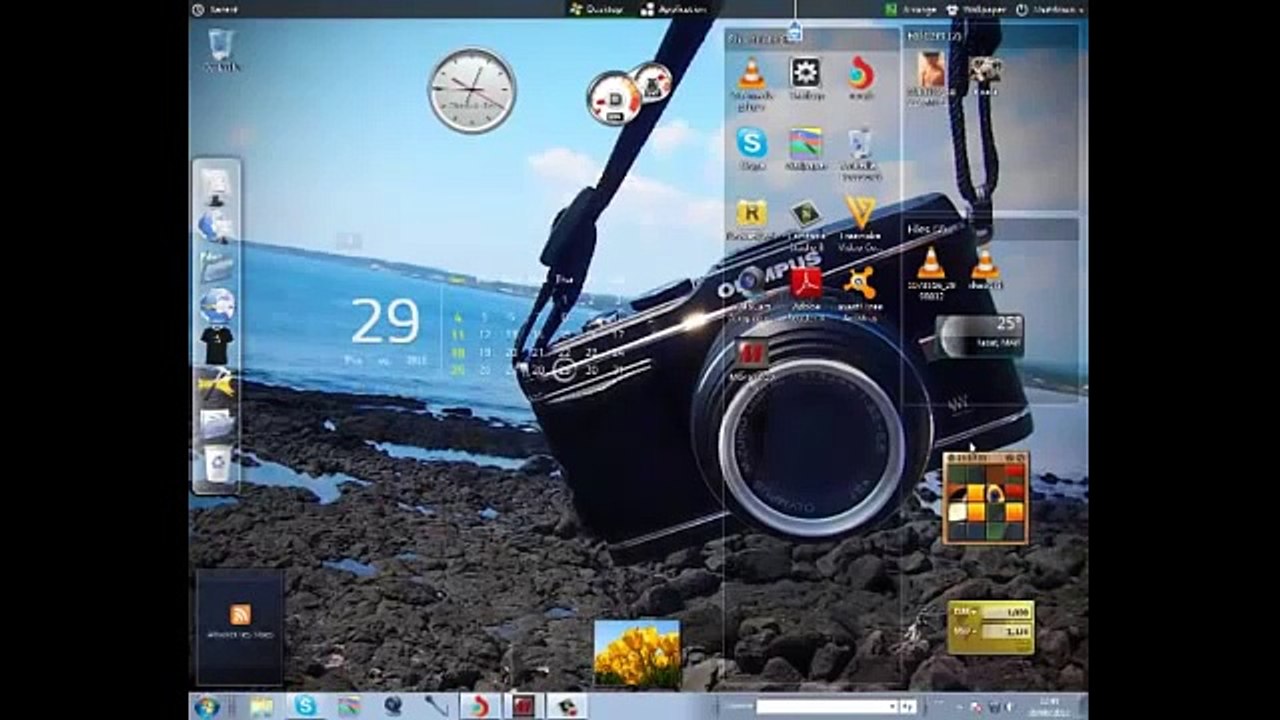Open the top computer icon in the dock
Viewport: 1280px width, 720px height.
tap(215, 185)
